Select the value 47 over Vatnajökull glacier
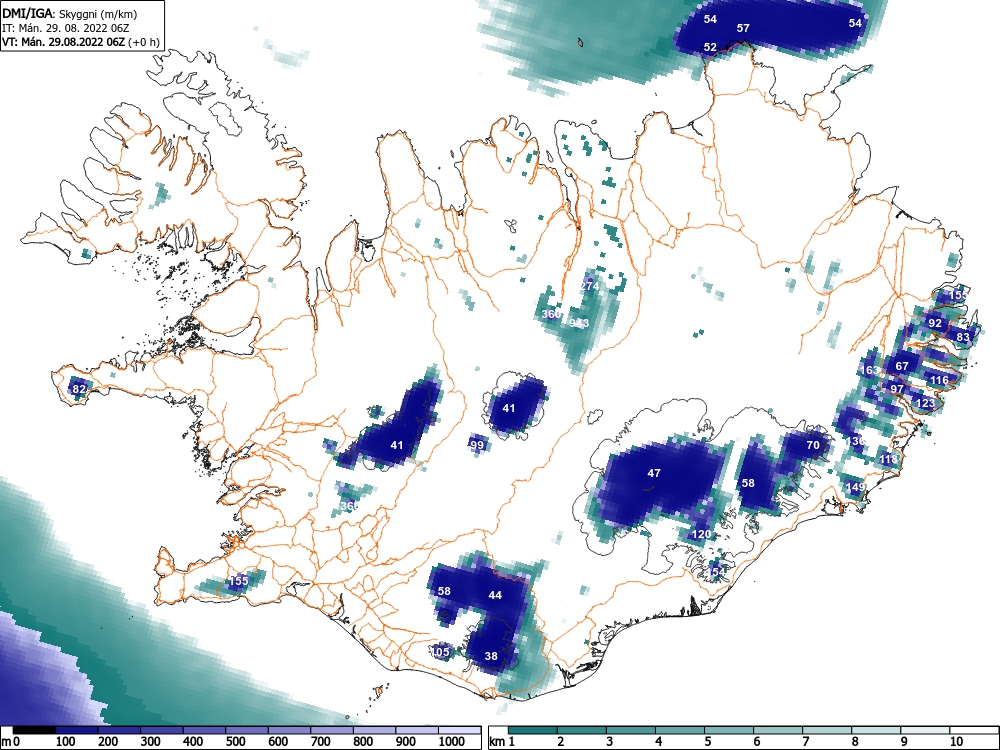 [654, 473]
